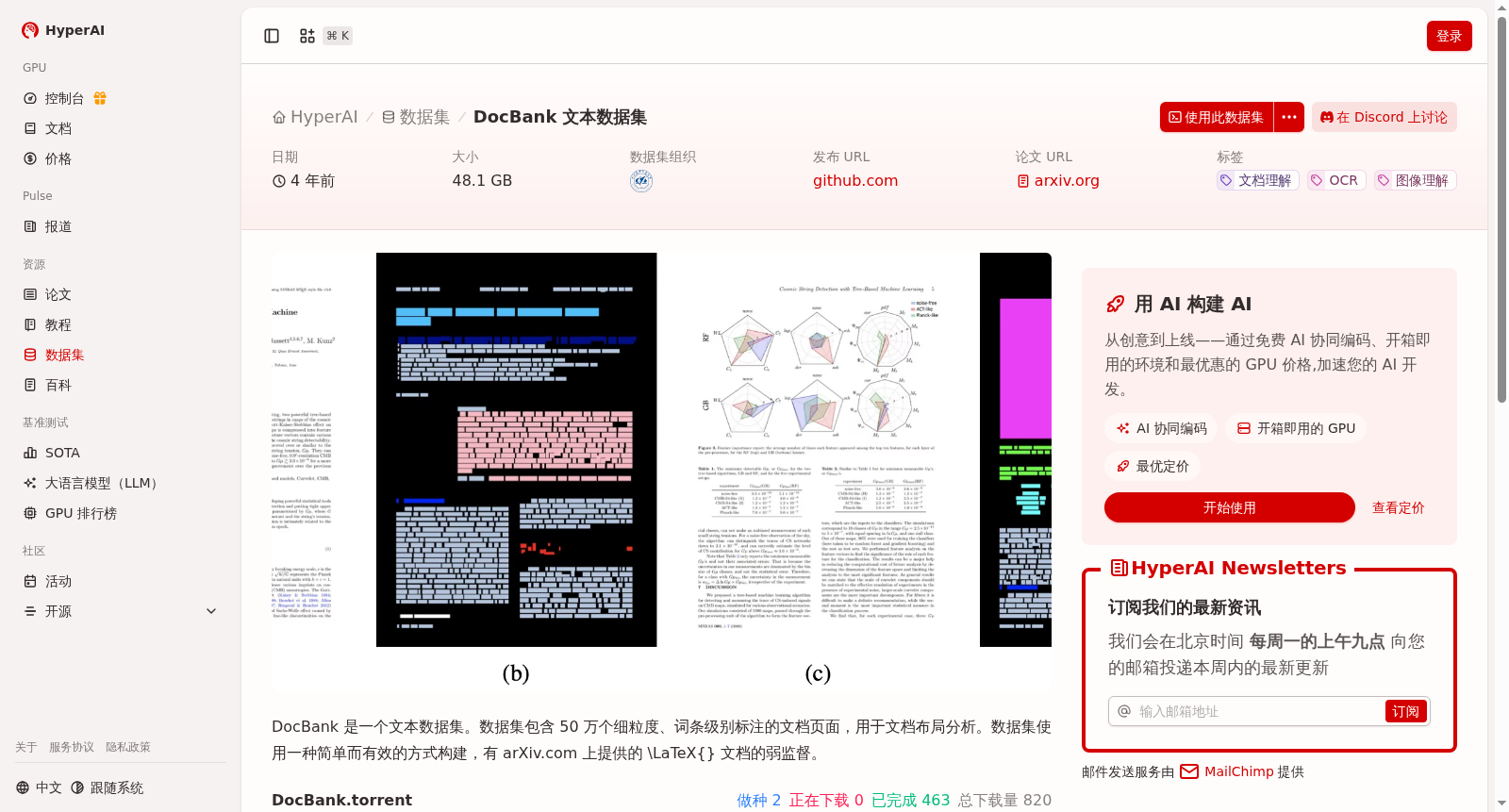
Task: Select the 文档理解 tag
Action: (1258, 180)
